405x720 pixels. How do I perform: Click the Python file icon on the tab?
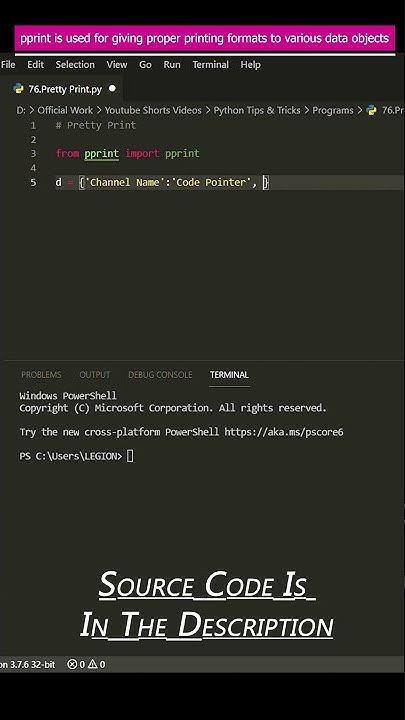(19, 89)
